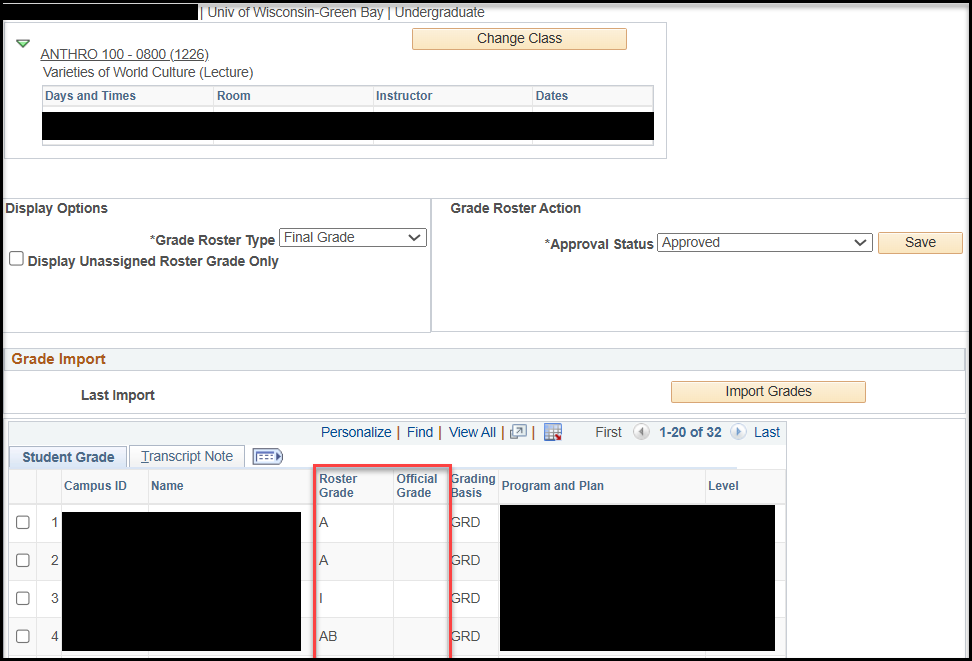Collapse the ANTHRO 100 class section triangle
The width and height of the screenshot is (972, 661).
(x=23, y=44)
